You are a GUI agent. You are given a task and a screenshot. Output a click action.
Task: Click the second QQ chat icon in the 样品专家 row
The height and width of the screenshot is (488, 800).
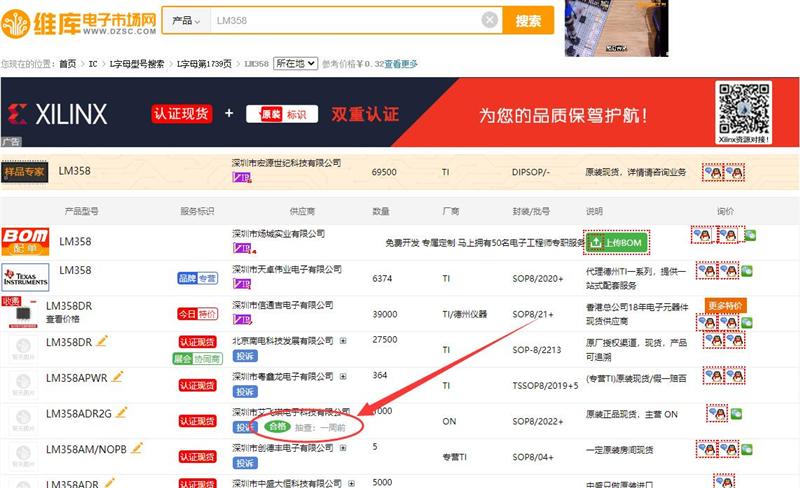pyautogui.click(x=735, y=173)
